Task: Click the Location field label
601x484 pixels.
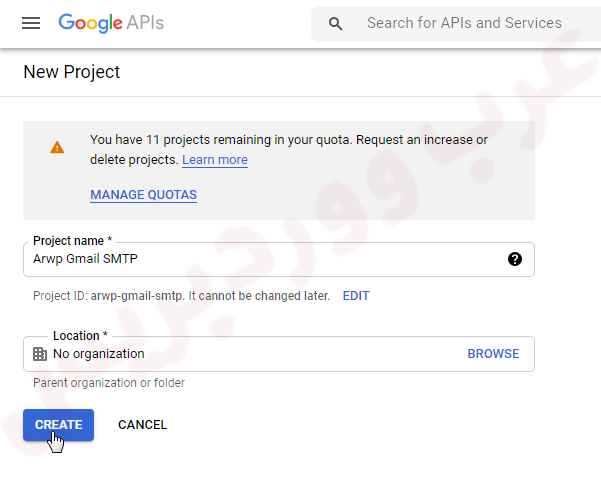Action: click(x=79, y=336)
